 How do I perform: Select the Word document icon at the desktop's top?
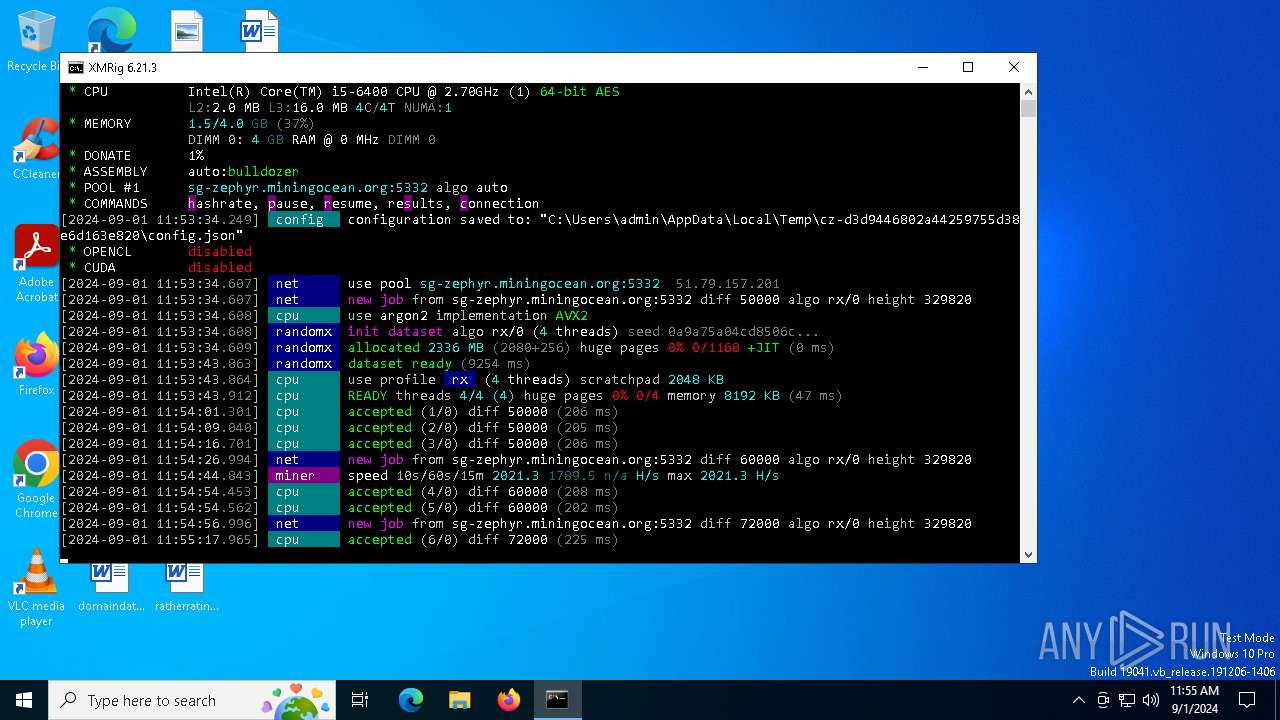tap(259, 30)
